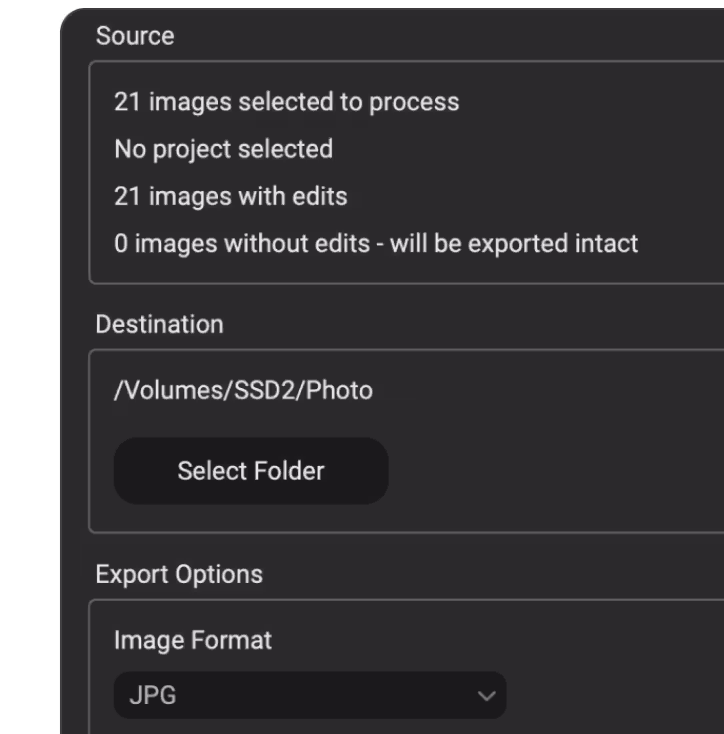The image size is (724, 734).
Task: Click the /Volumes/SSD2/Photo destination path
Action: point(243,390)
